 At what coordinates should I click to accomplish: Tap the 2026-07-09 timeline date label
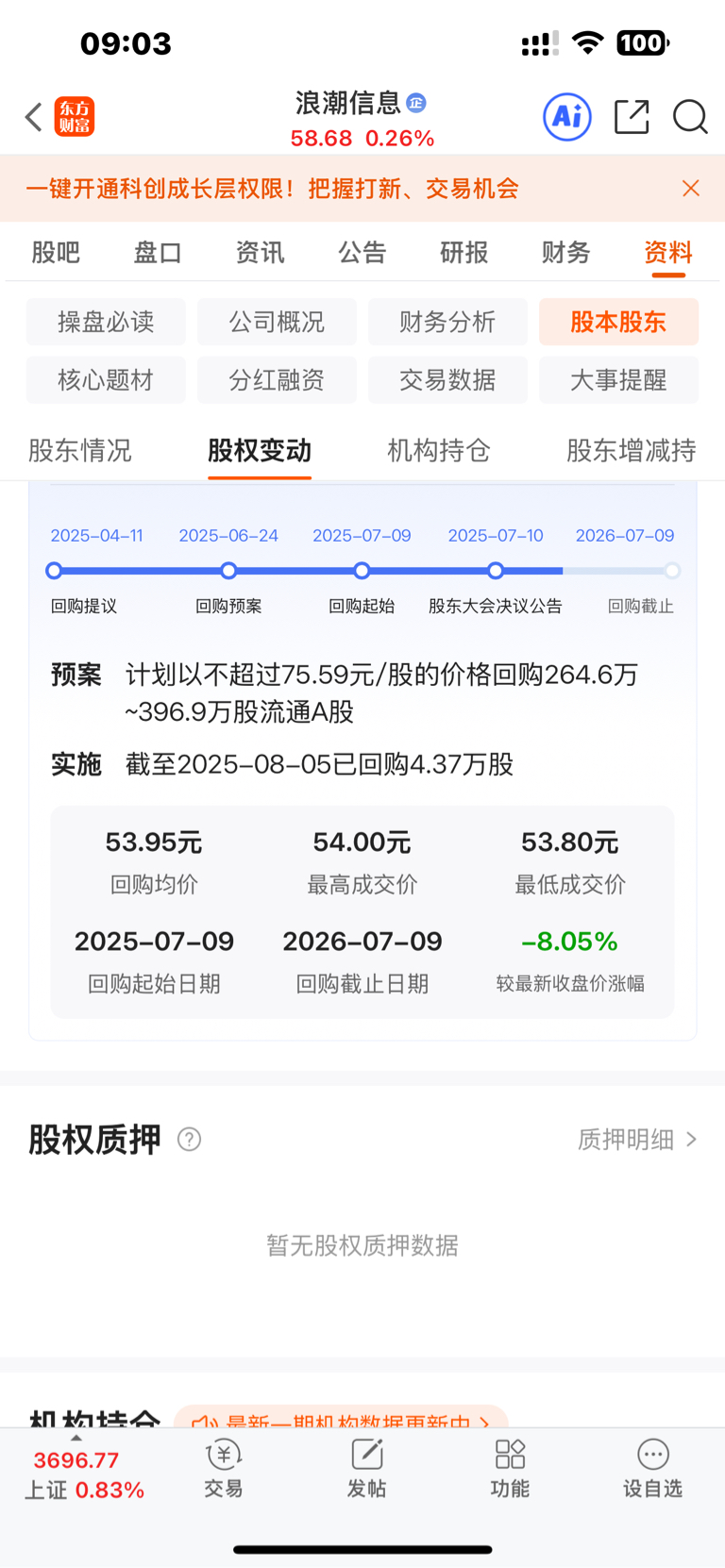pos(625,536)
